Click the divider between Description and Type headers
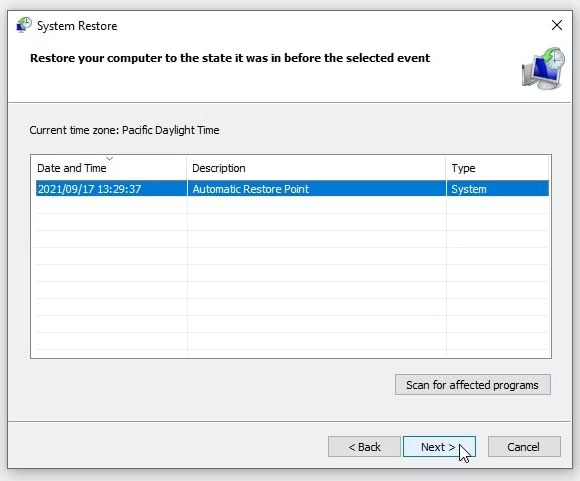Viewport: 580px width, 481px height. pos(446,168)
